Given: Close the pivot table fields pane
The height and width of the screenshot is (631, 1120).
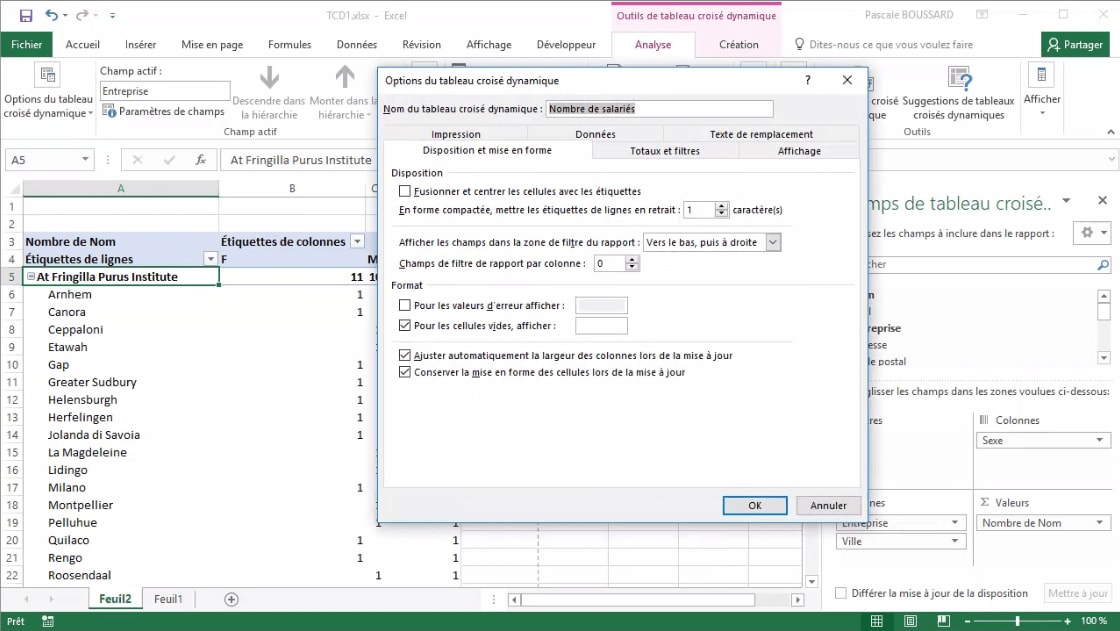Looking at the screenshot, I should point(1102,201).
